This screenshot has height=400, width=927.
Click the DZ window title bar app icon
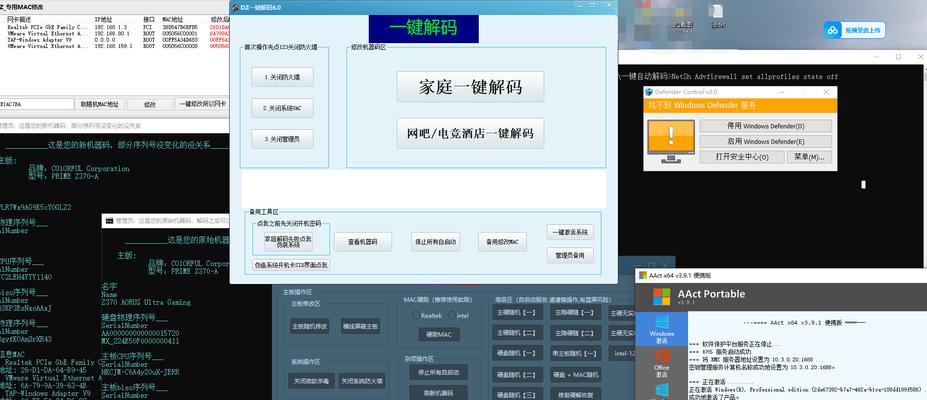click(x=237, y=6)
